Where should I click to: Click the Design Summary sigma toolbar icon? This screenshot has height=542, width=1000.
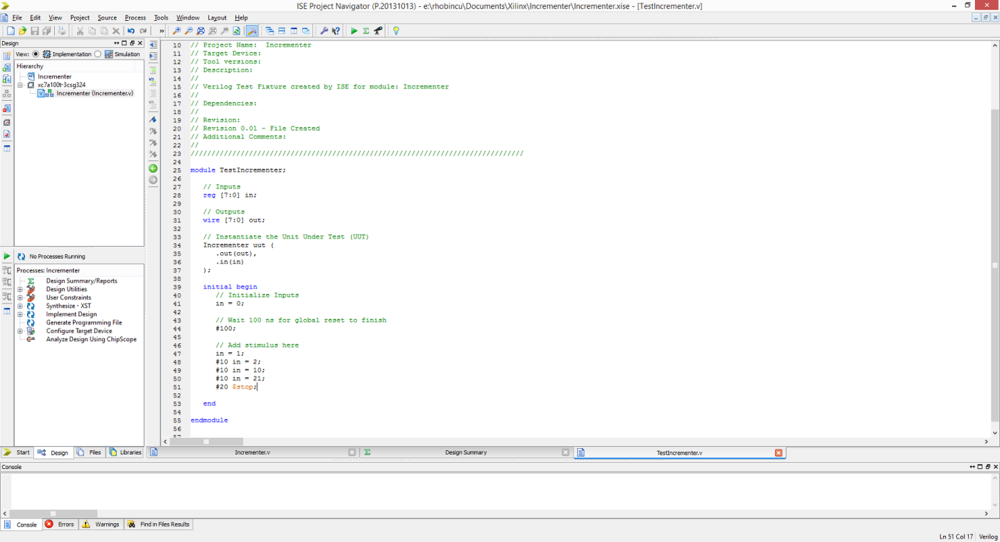[366, 31]
